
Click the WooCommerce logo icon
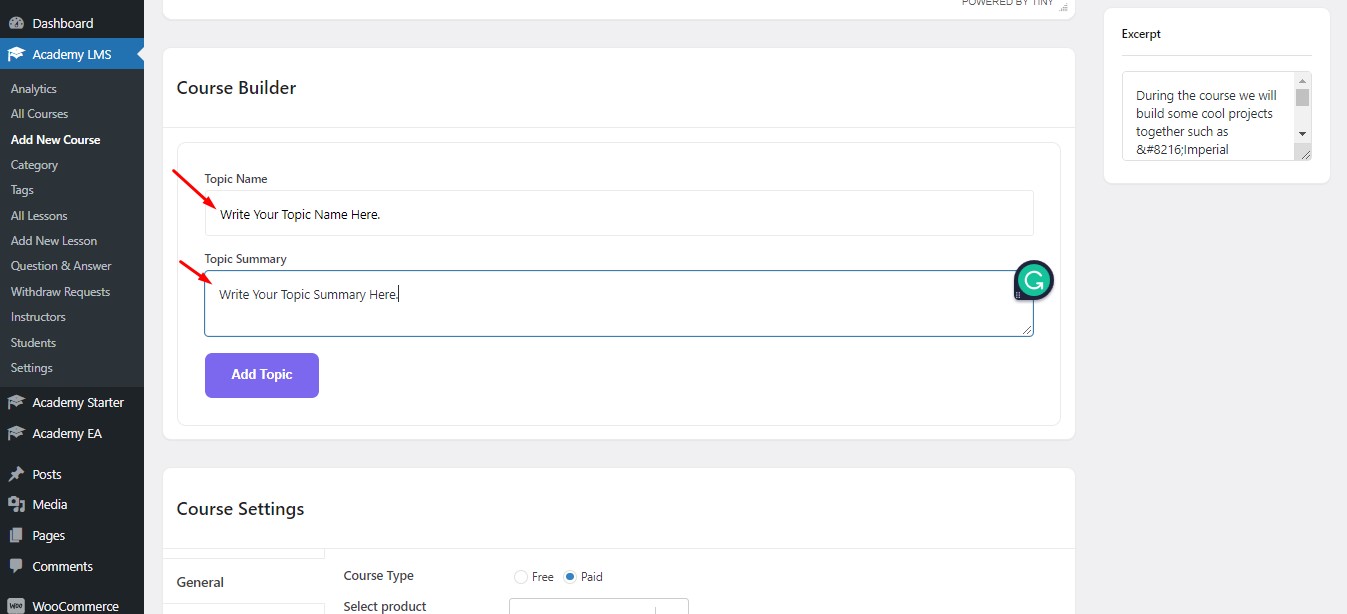coord(15,606)
